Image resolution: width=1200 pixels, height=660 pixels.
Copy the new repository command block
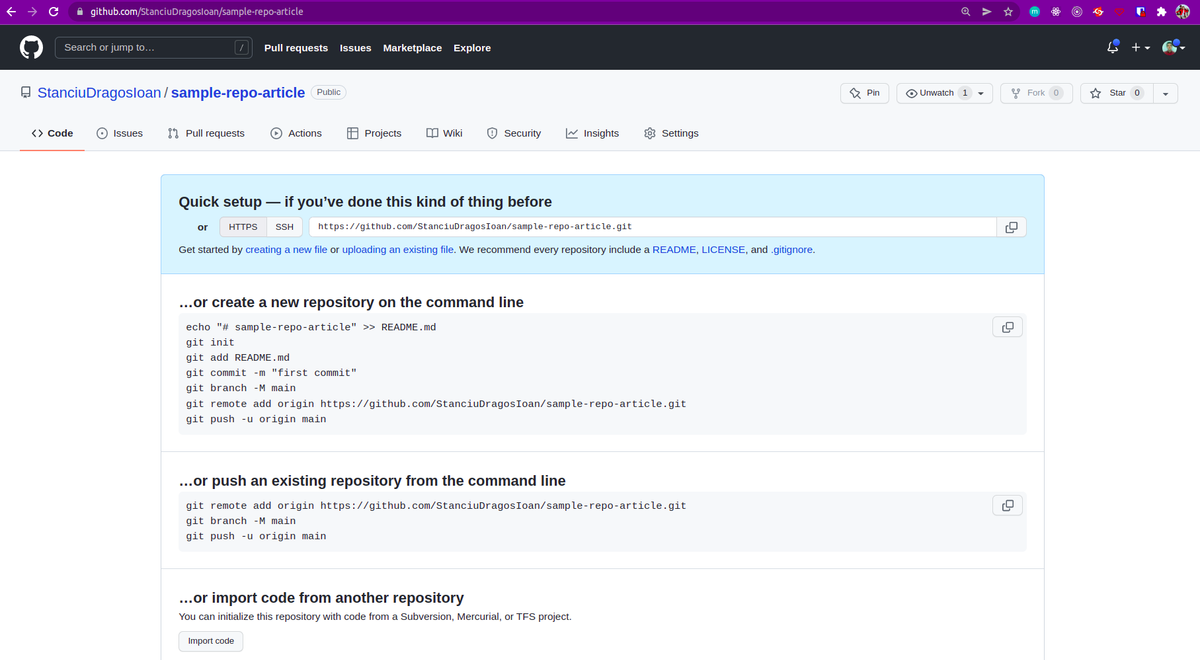click(1007, 326)
